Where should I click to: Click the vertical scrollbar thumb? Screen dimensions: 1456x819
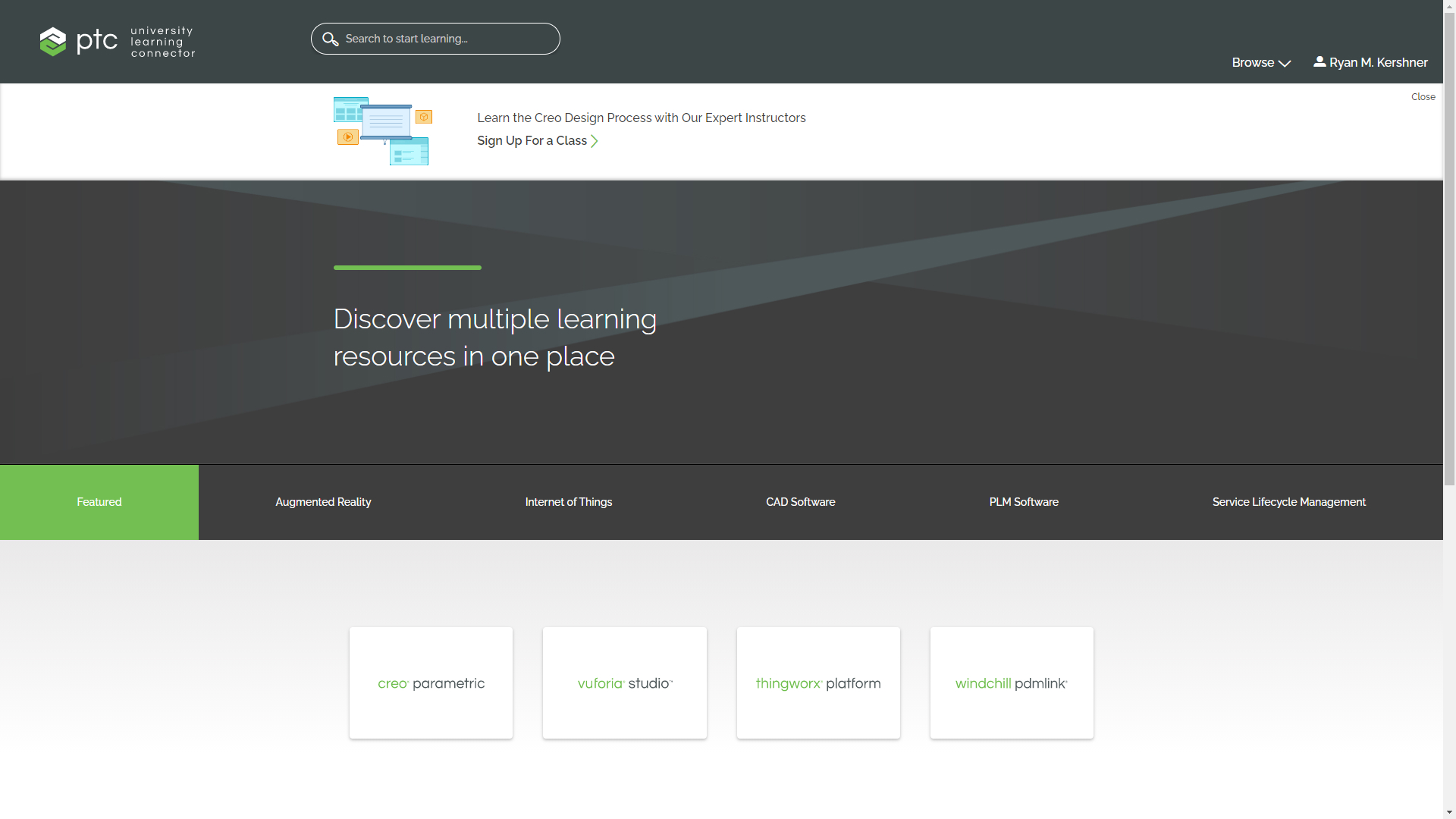click(1449, 249)
